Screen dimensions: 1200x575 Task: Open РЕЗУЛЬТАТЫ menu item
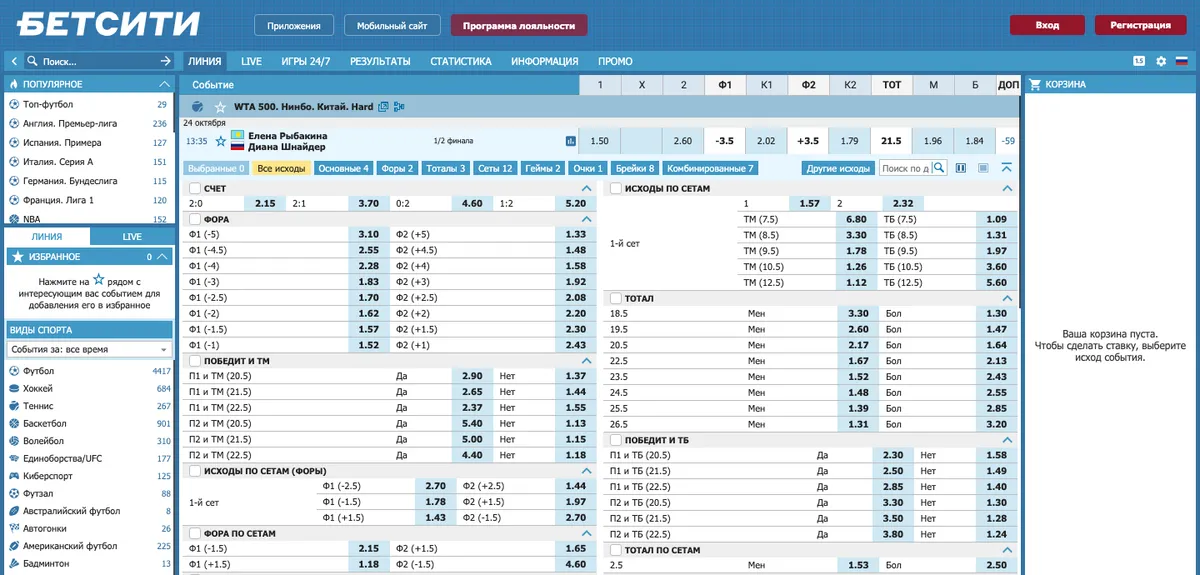(x=380, y=62)
